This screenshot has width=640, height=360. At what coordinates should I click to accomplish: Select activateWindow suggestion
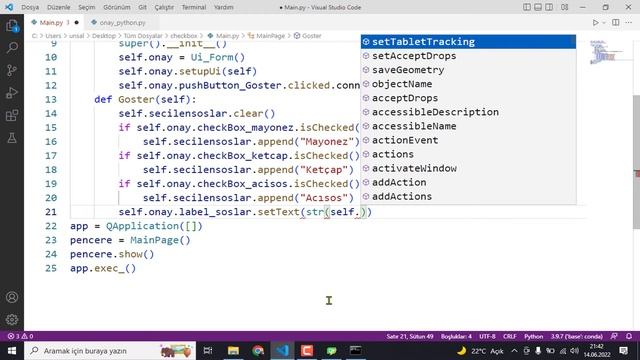pos(468,168)
